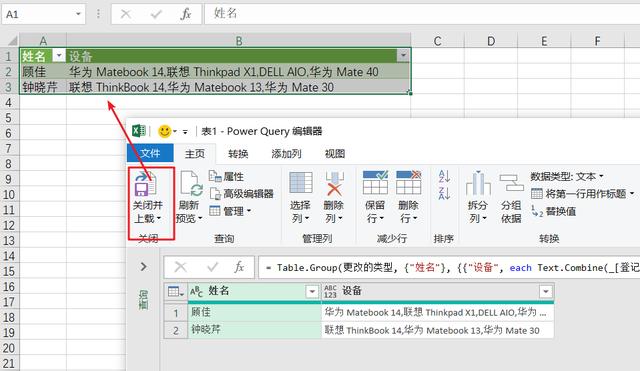The image size is (640, 371).
Task: Switch to the Add Column (添加列) tab
Action: tap(287, 154)
